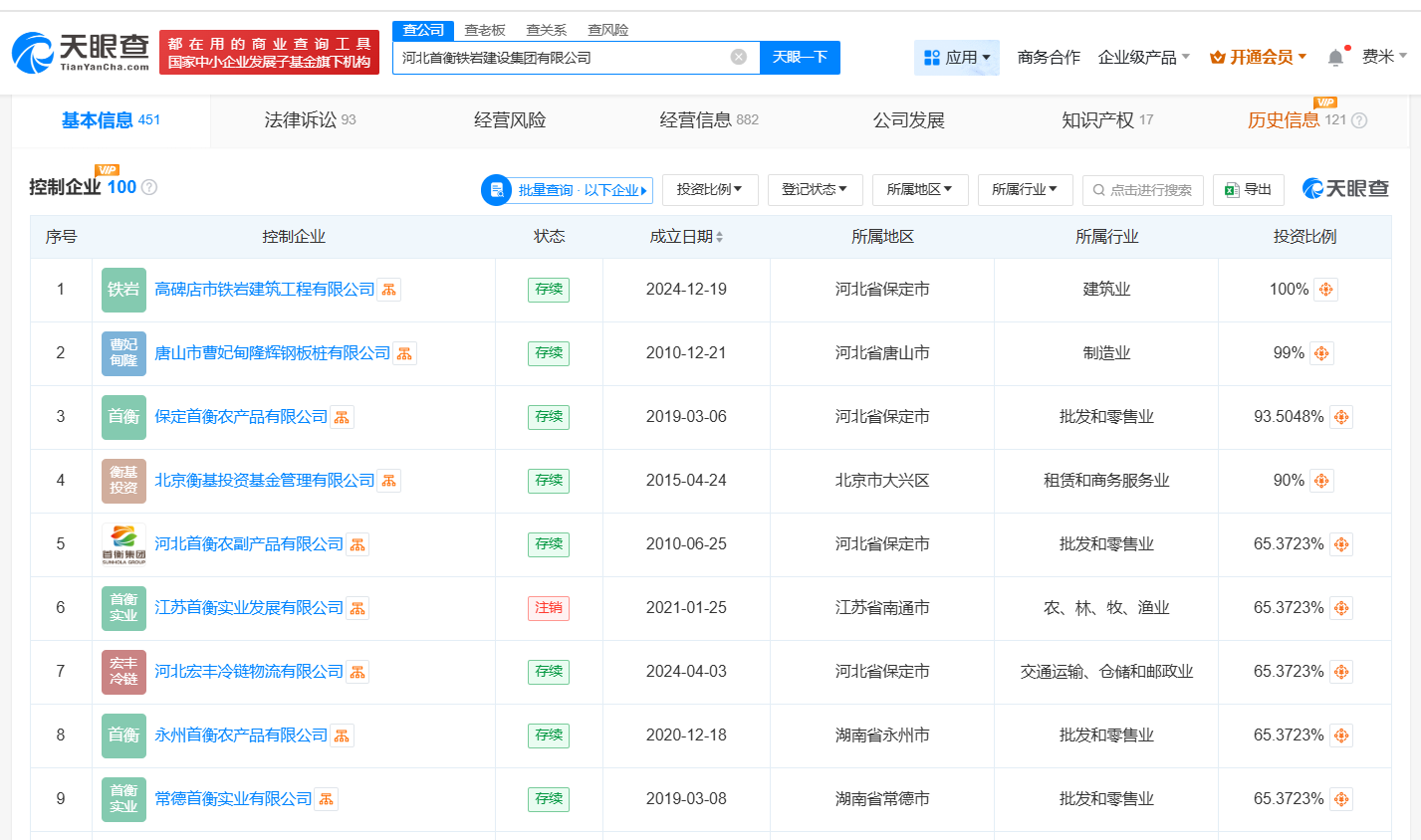Viewport: 1421px width, 840px height.
Task: View investment path icon in 永州首衡农产品 row
Action: click(1341, 735)
